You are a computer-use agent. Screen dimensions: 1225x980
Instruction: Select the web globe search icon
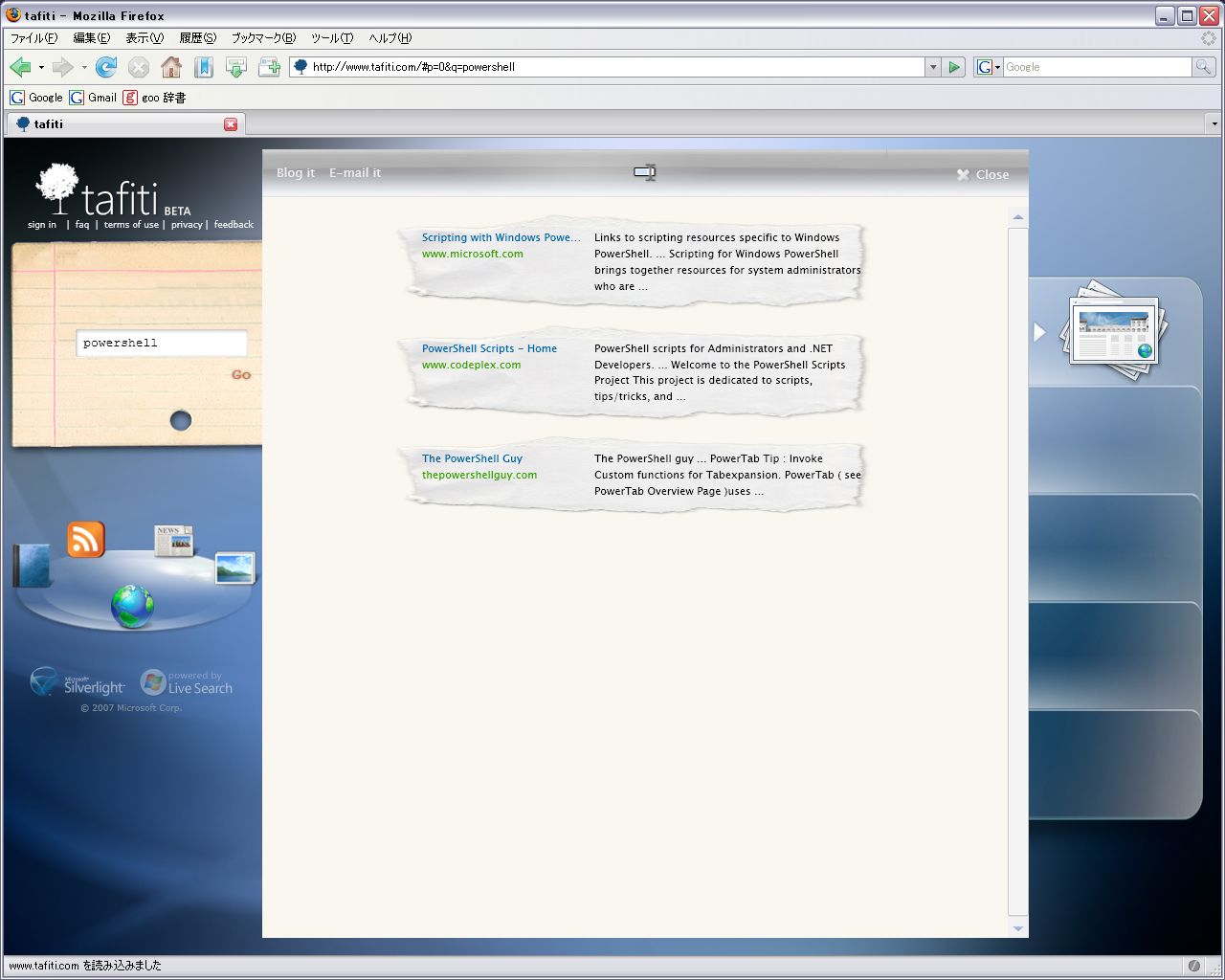132,606
